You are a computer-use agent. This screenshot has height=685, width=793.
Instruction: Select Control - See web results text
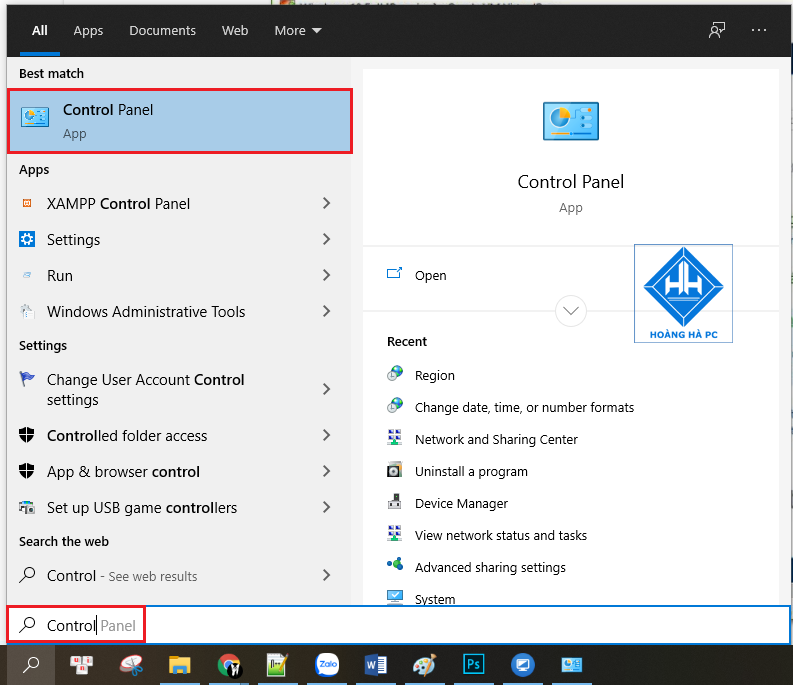pyautogui.click(x=122, y=576)
